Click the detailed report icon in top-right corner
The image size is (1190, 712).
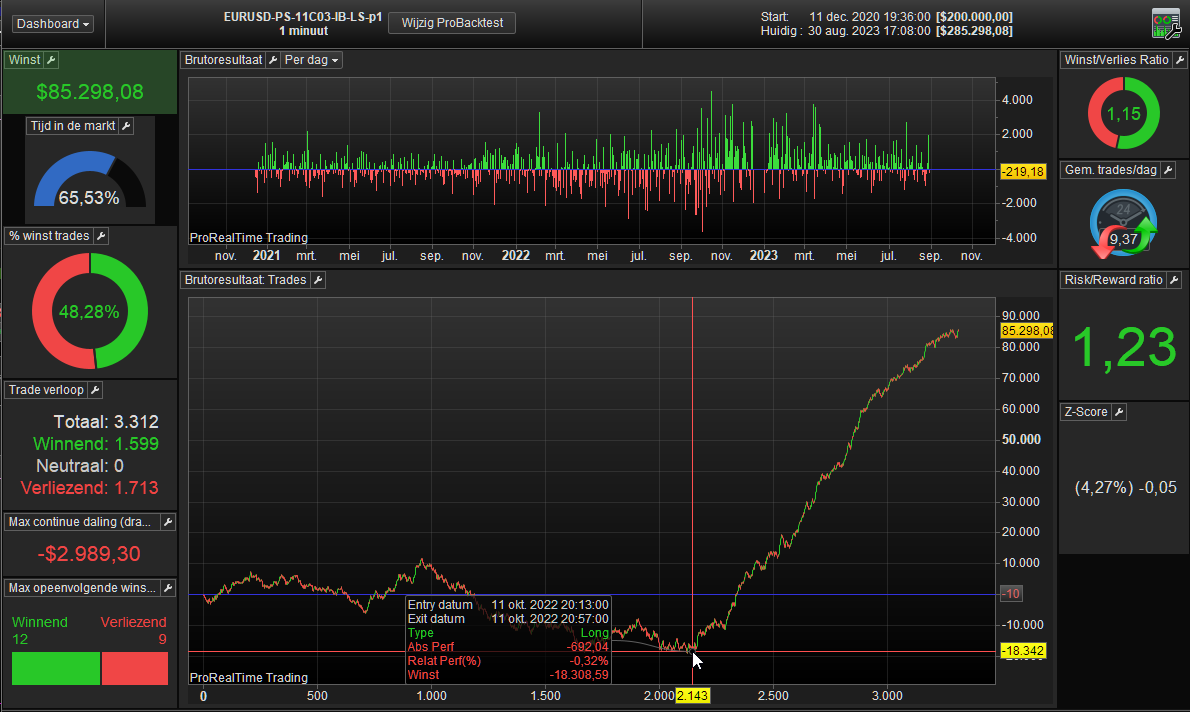[x=1166, y=23]
